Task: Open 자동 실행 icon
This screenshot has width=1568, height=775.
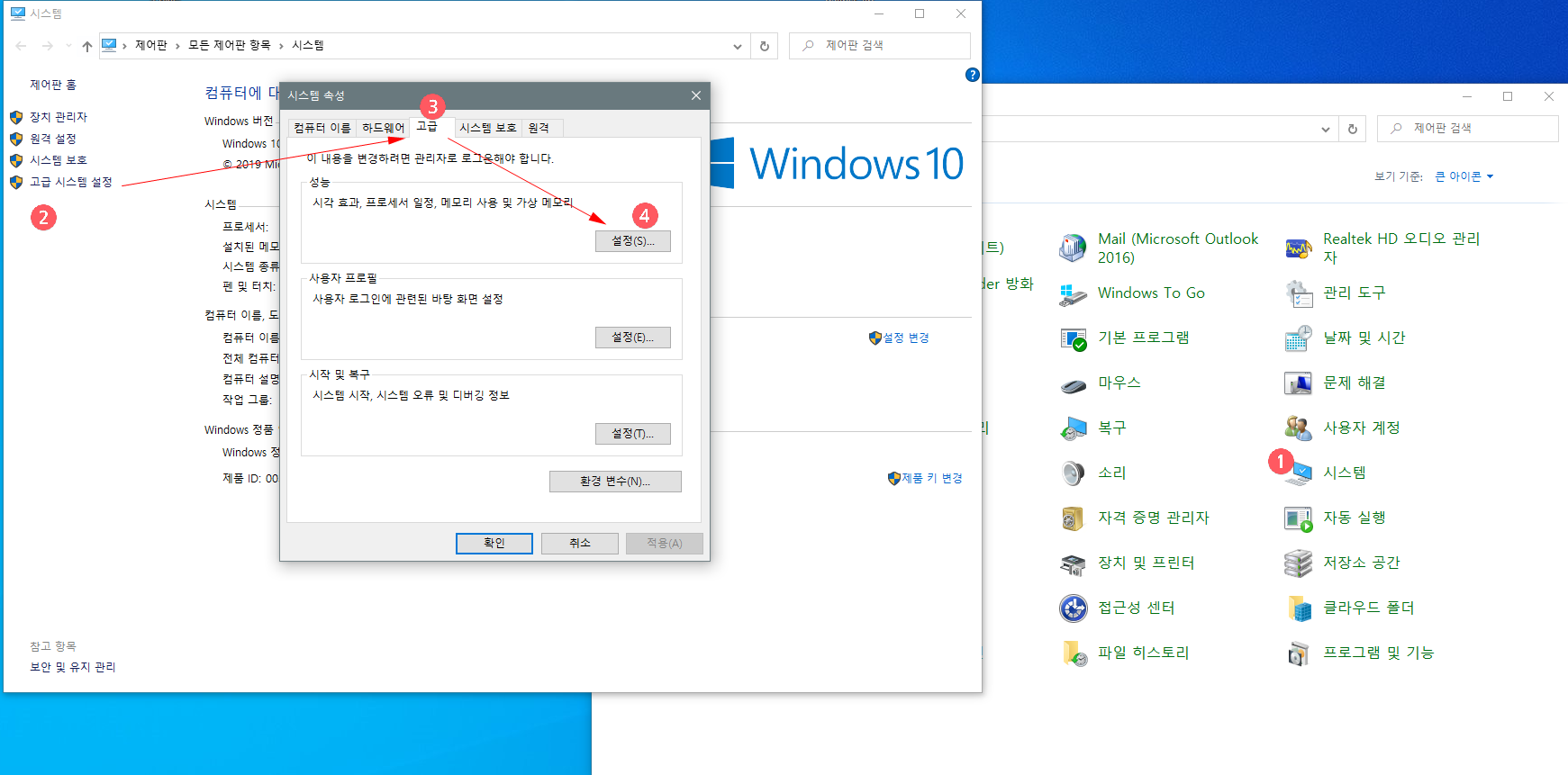Action: coord(1298,518)
